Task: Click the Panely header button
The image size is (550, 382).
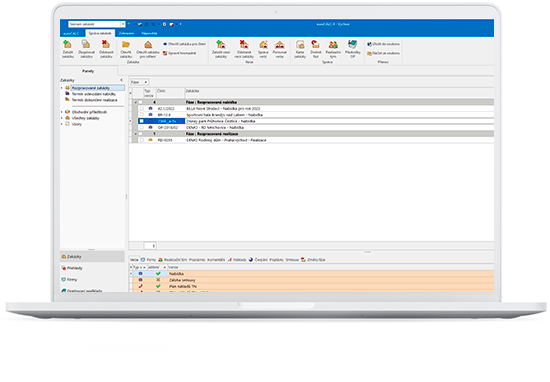Action: click(x=88, y=71)
